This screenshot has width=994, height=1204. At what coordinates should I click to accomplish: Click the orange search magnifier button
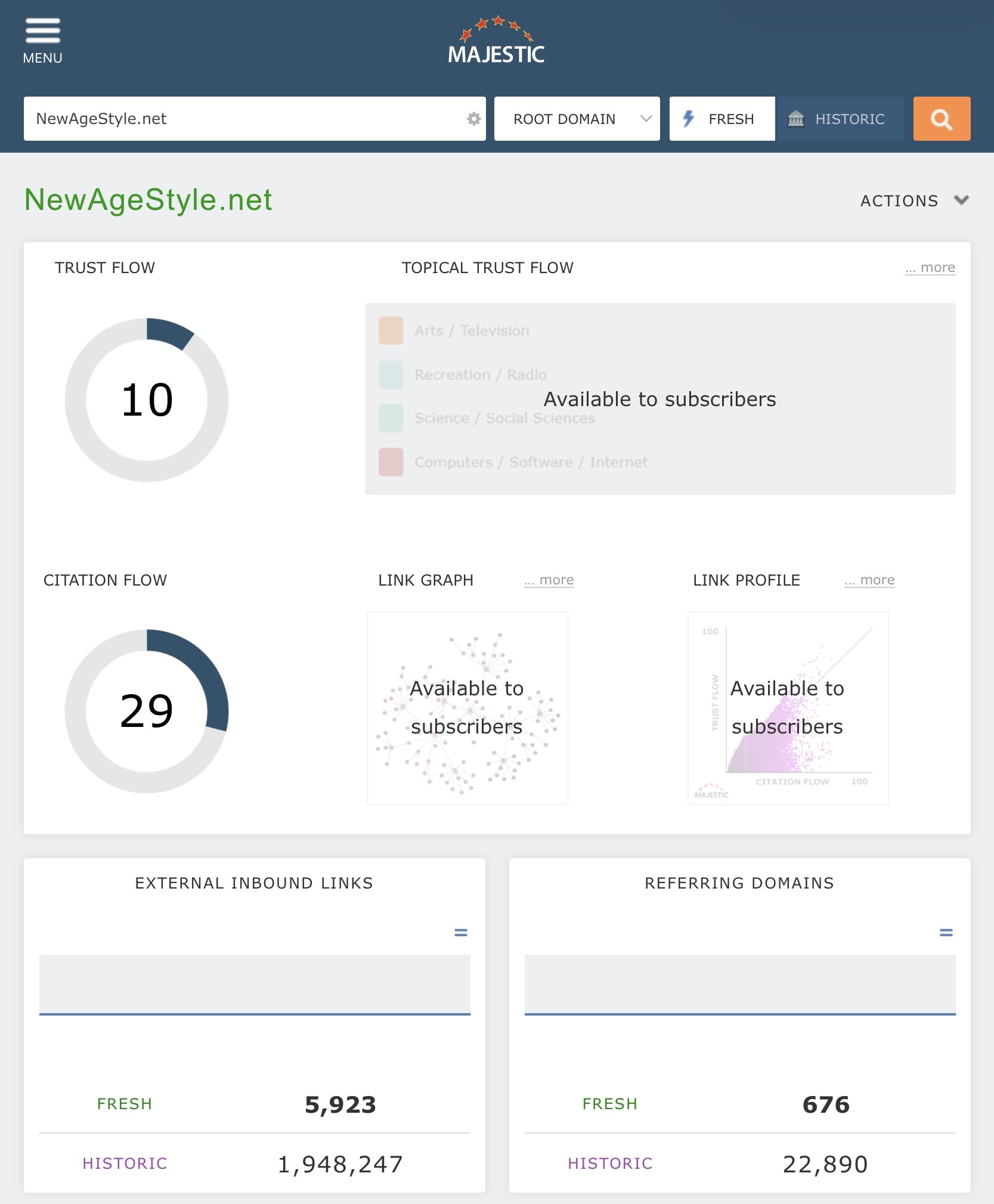click(x=942, y=119)
